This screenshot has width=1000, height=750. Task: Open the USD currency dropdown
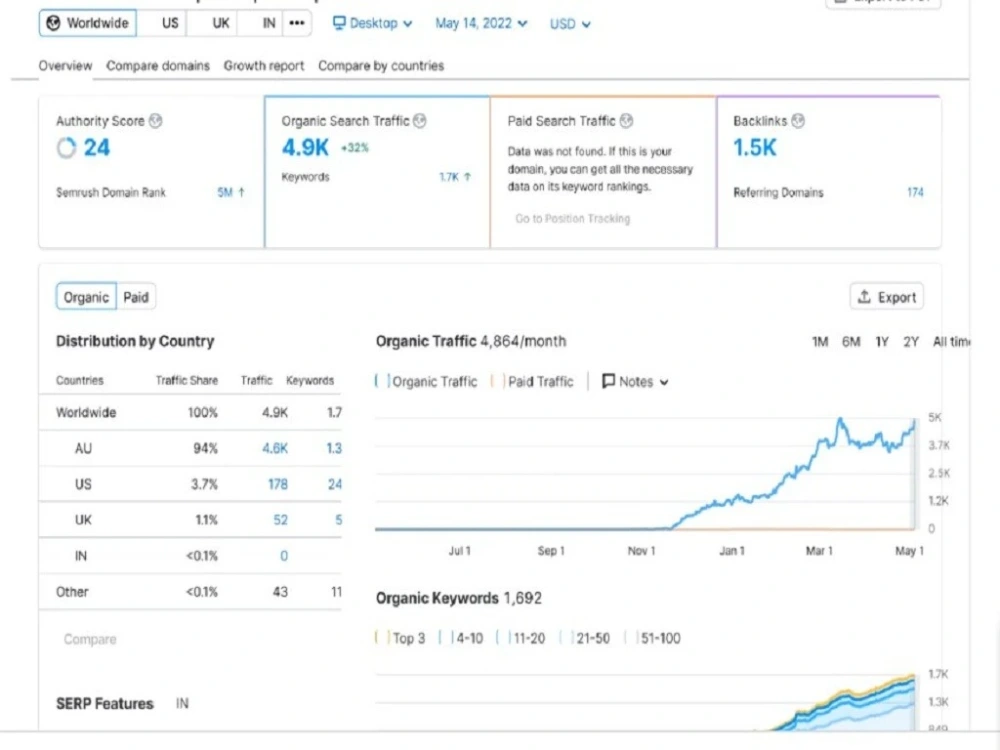pos(570,24)
